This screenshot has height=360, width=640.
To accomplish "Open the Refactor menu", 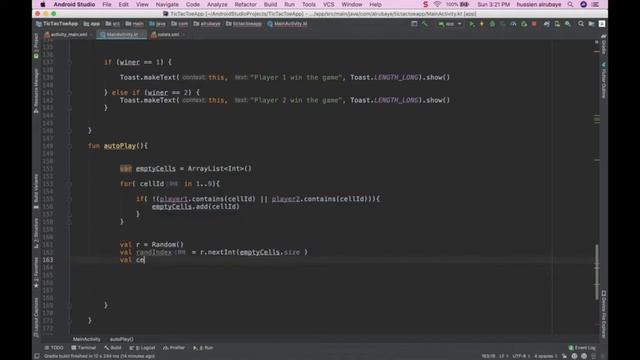I will pos(246,4).
